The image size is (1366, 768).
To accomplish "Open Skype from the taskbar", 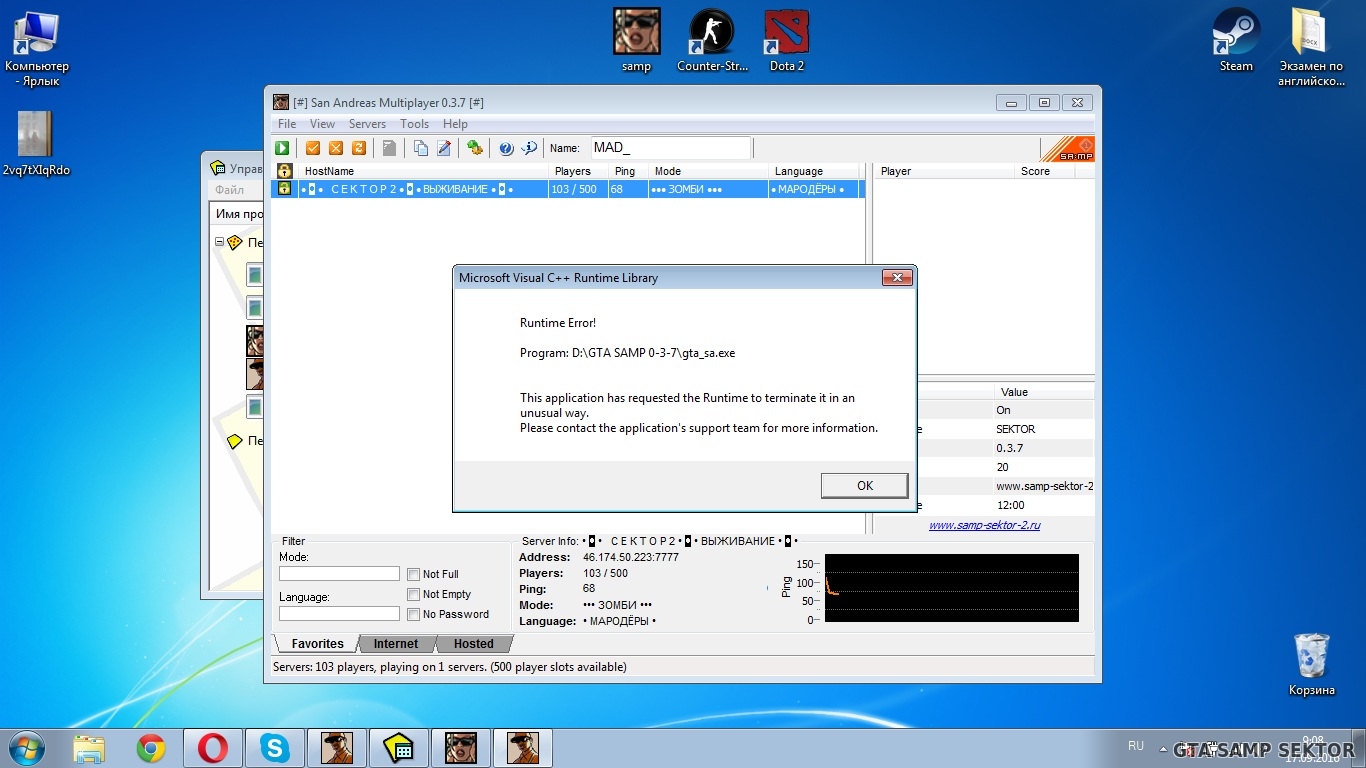I will click(x=274, y=748).
